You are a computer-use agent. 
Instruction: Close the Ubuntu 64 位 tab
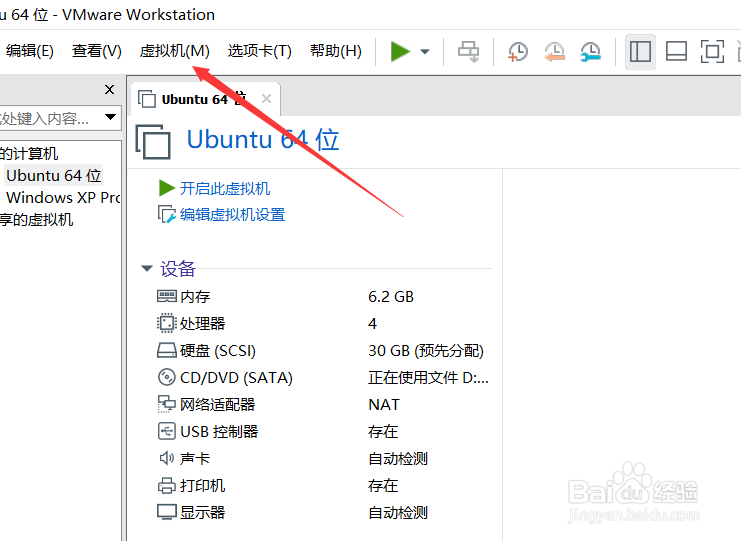click(x=267, y=99)
